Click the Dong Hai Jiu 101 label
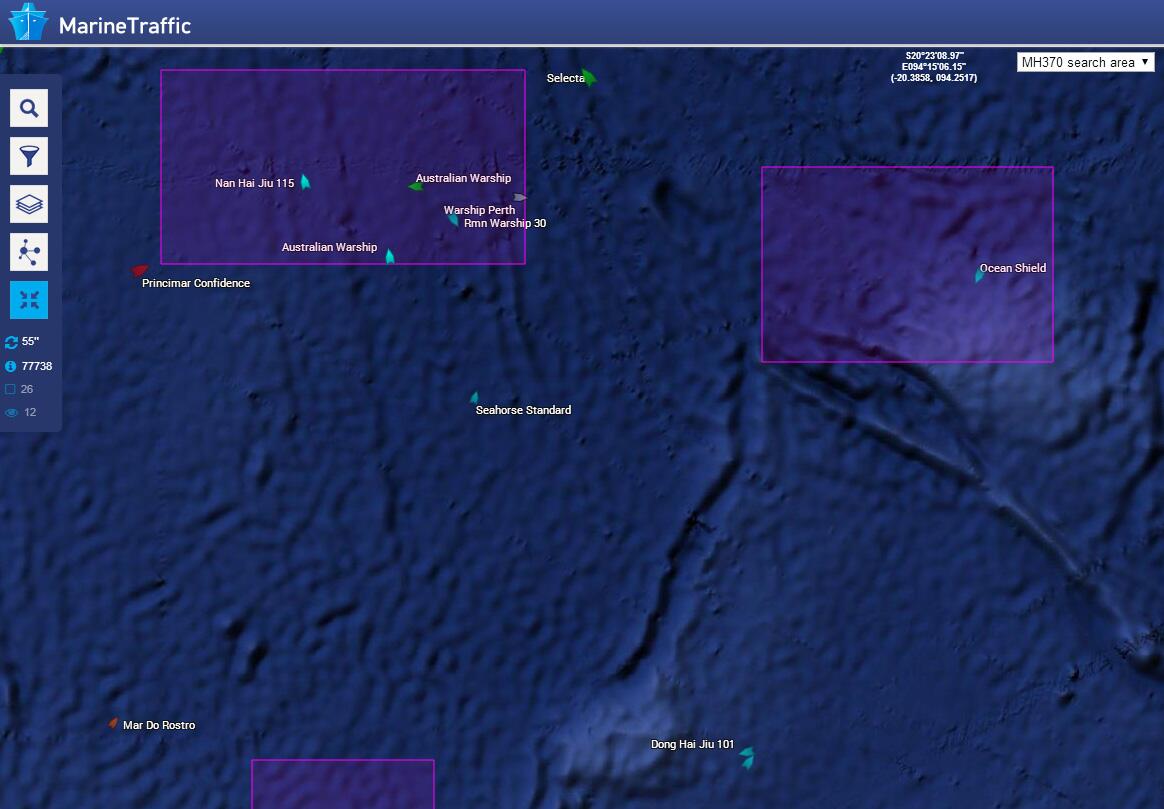 tap(693, 744)
